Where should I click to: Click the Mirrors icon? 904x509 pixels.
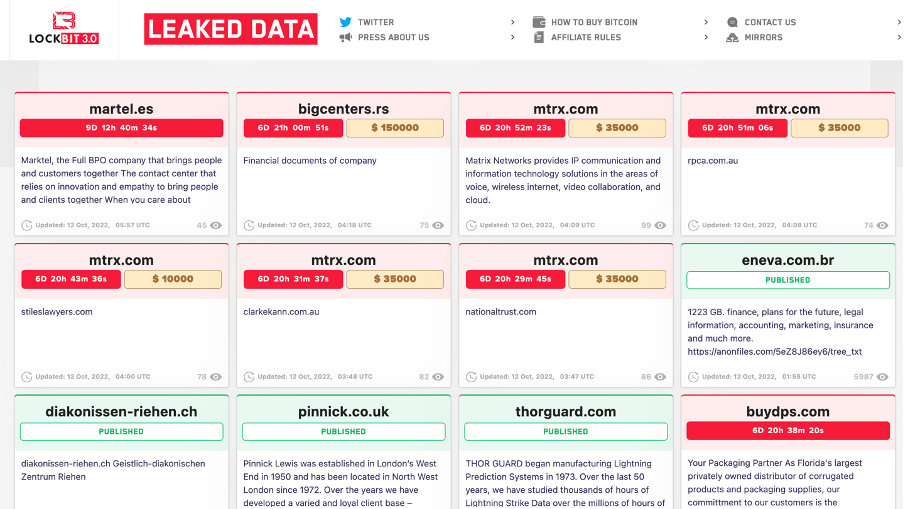coord(733,37)
